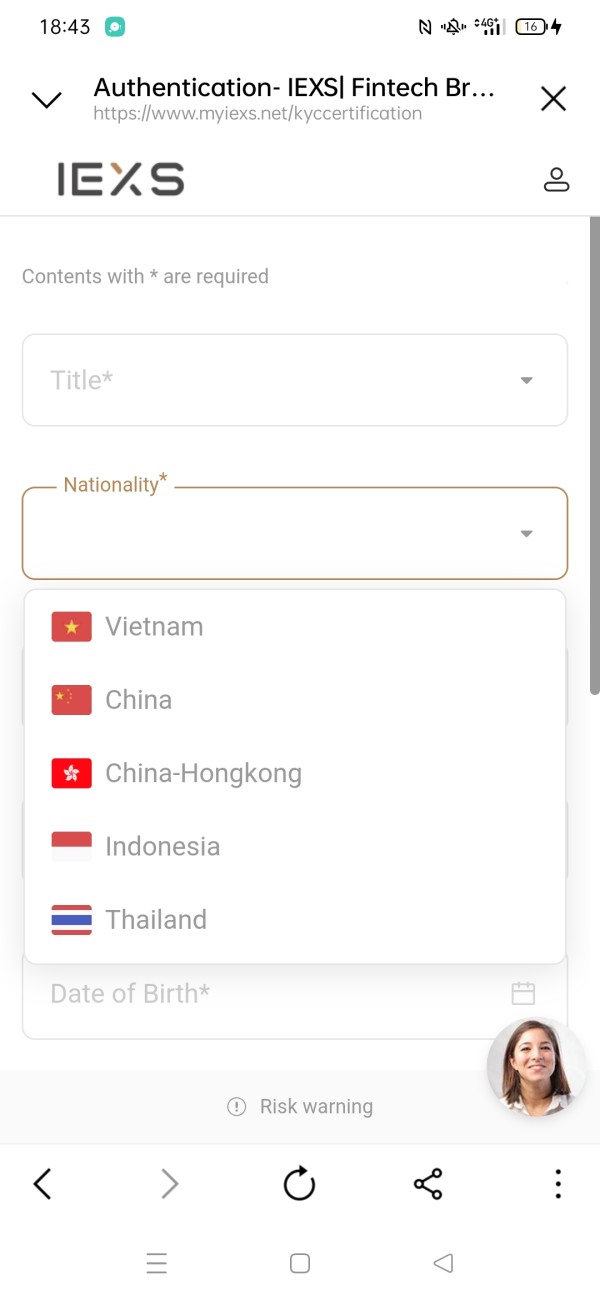Pick China-Hongkong option
Screen dimensions: 600x1300
click(x=203, y=773)
